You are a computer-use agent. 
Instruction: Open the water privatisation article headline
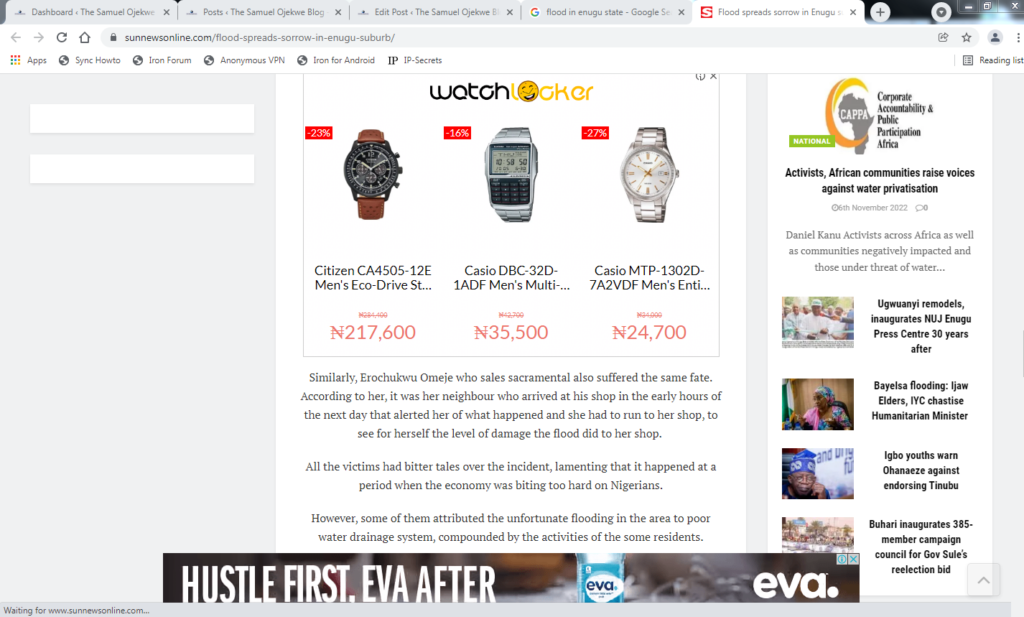pyautogui.click(x=880, y=180)
